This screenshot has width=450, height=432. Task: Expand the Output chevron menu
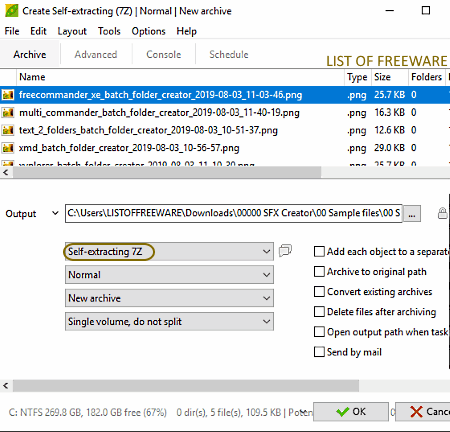tap(55, 213)
